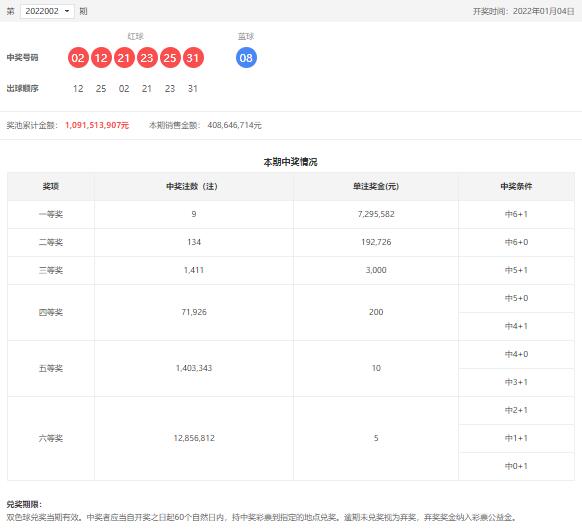
Task: Click condition cell 中1+1
Action: tap(516, 438)
